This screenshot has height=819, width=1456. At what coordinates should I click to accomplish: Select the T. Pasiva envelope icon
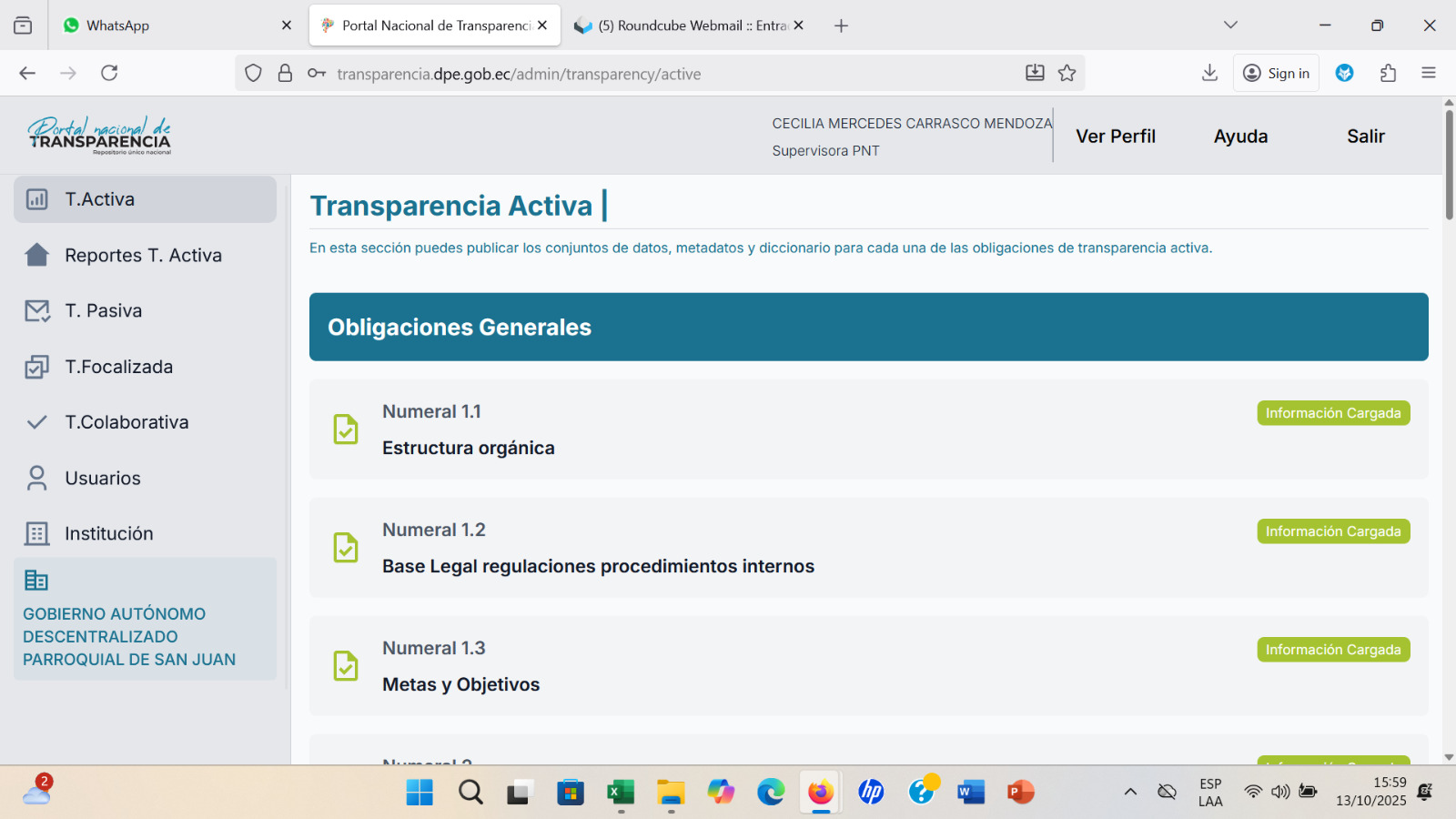[x=37, y=311]
